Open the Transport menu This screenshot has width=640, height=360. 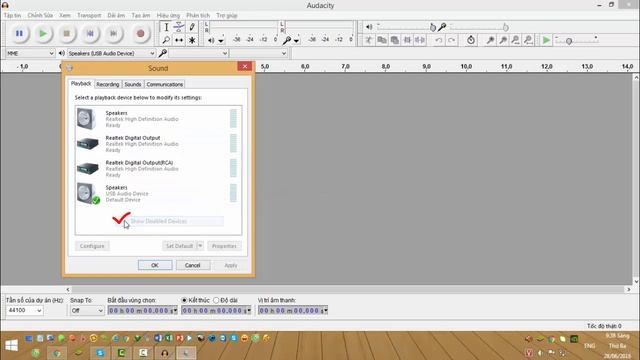(x=89, y=15)
